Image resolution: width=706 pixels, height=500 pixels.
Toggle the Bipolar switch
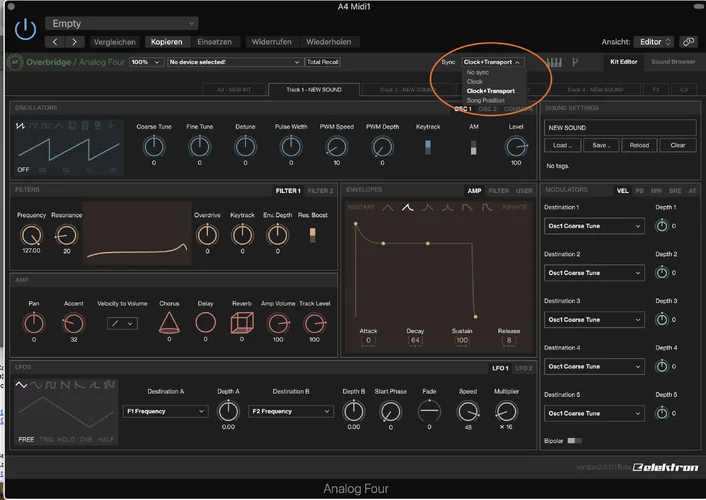pyautogui.click(x=573, y=440)
